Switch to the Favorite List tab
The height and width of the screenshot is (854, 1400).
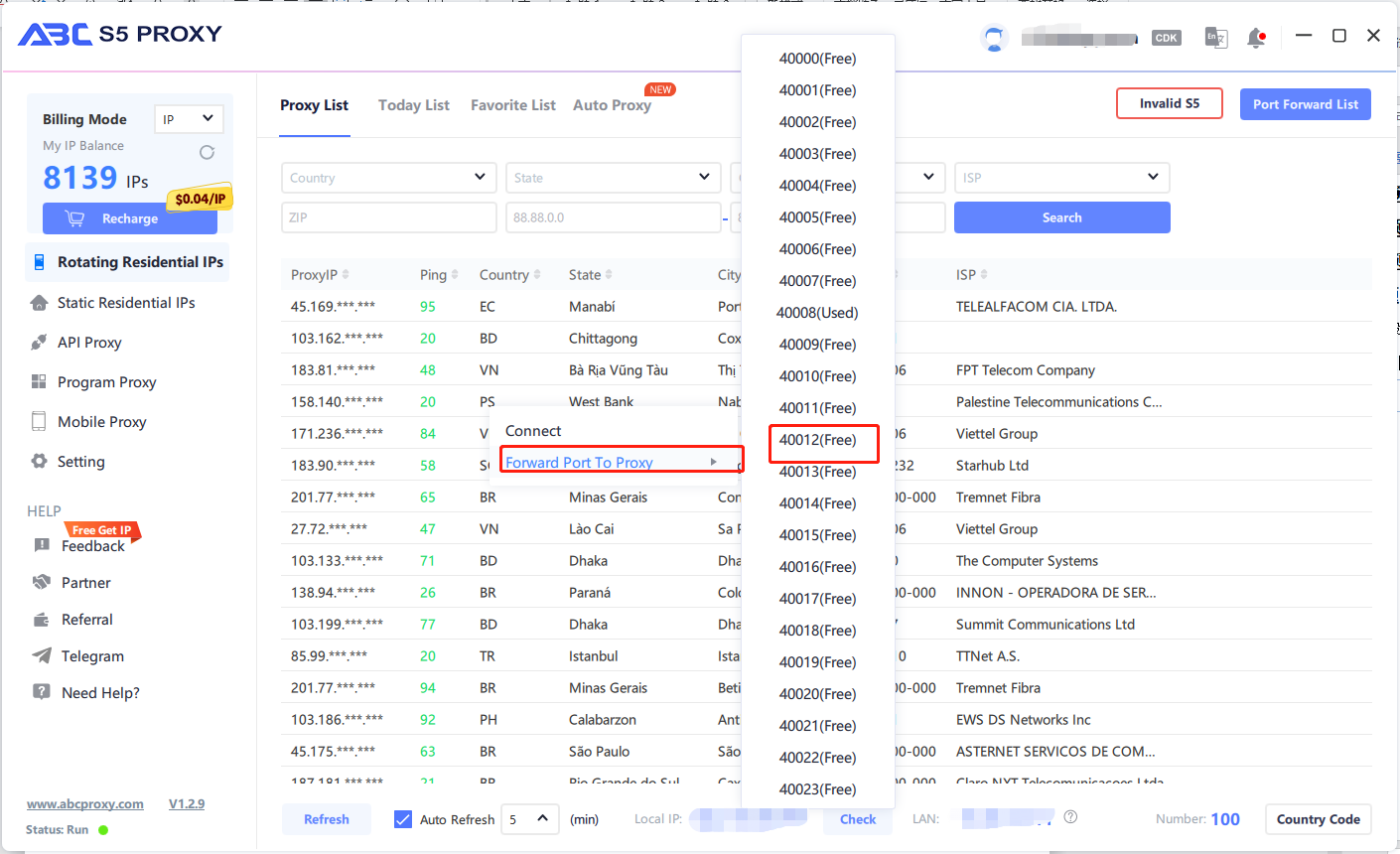click(x=513, y=105)
